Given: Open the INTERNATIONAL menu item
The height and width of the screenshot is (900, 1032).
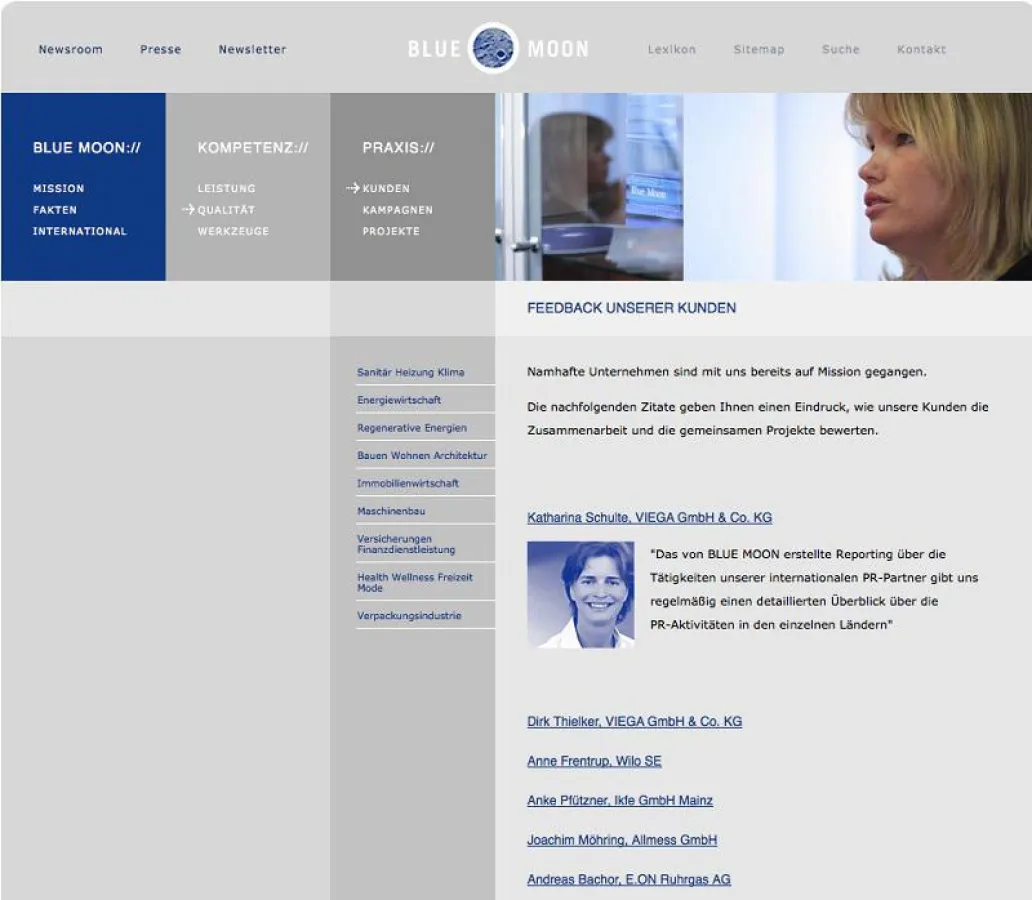Looking at the screenshot, I should 80,231.
